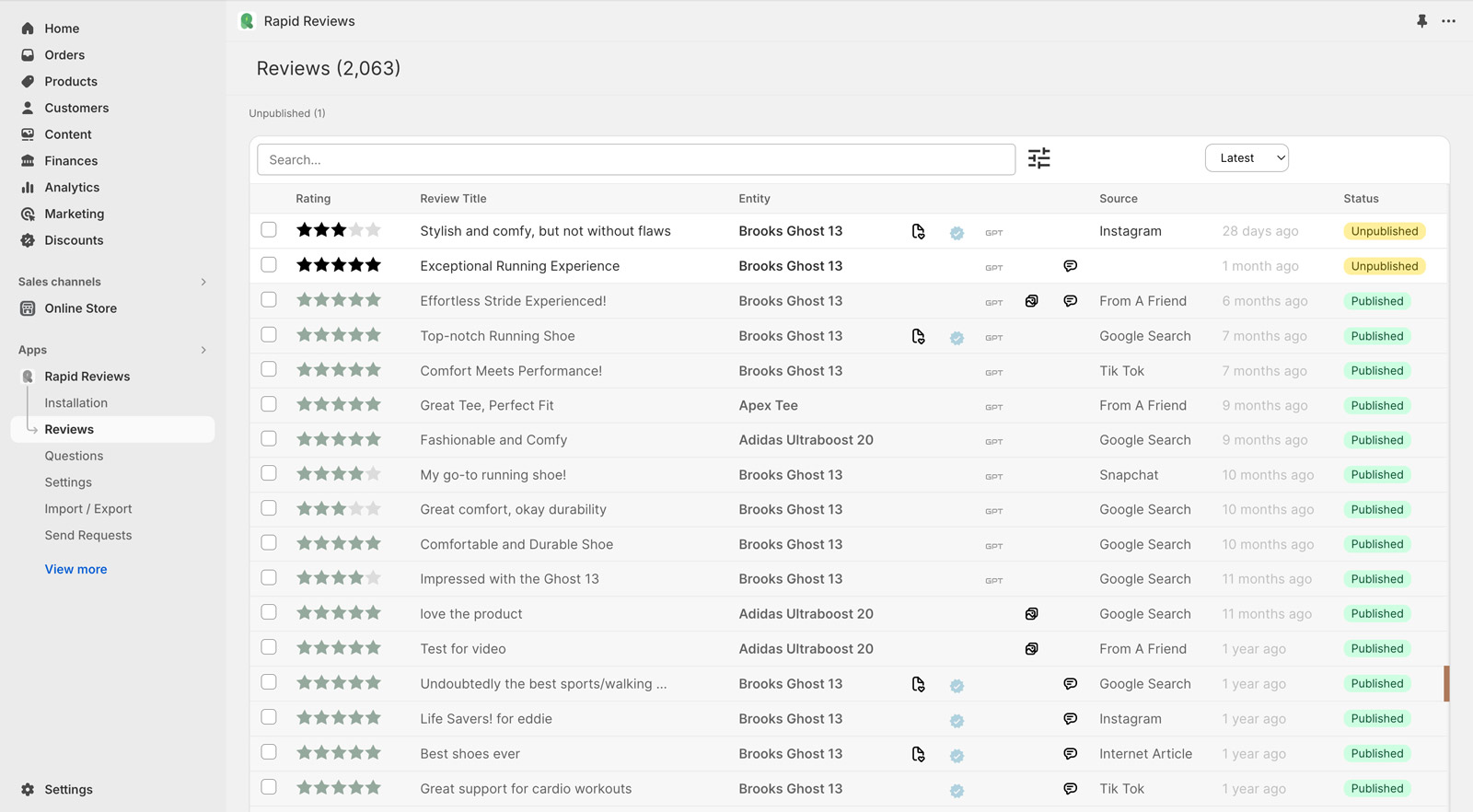This screenshot has width=1473, height=812.
Task: Expand the Sales channels section
Action: coord(203,282)
